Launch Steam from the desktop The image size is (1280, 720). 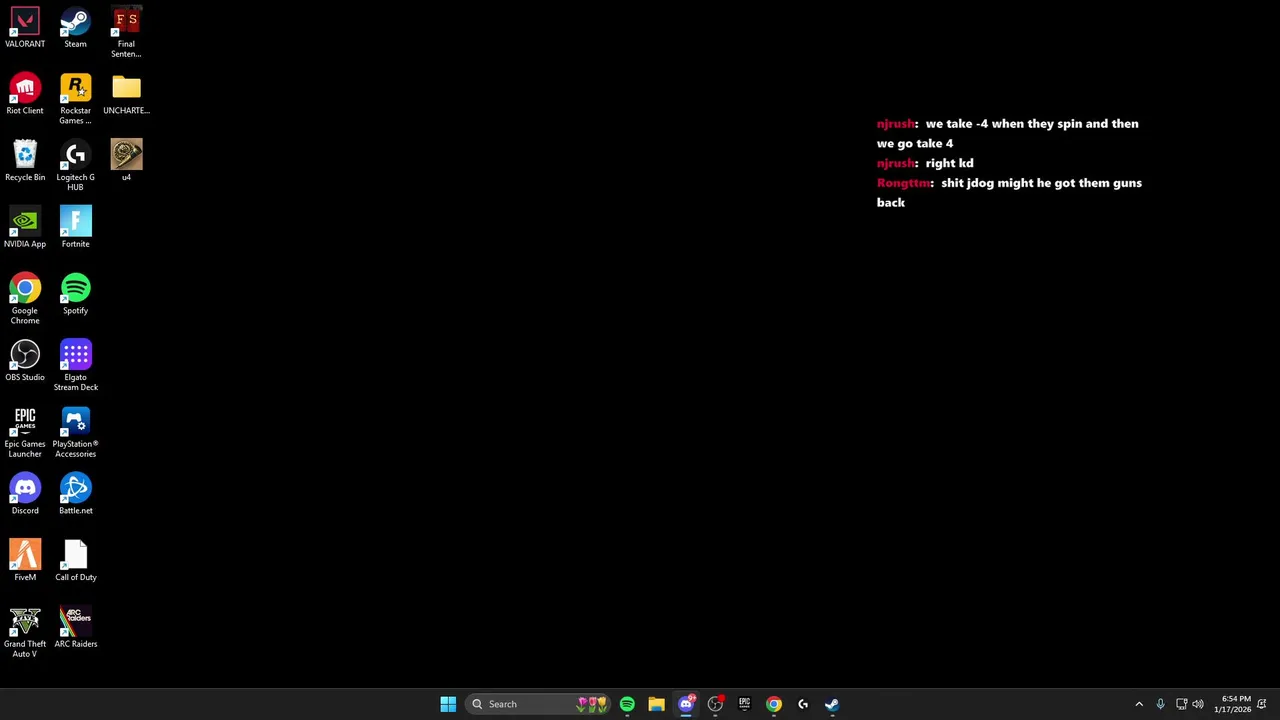75,28
